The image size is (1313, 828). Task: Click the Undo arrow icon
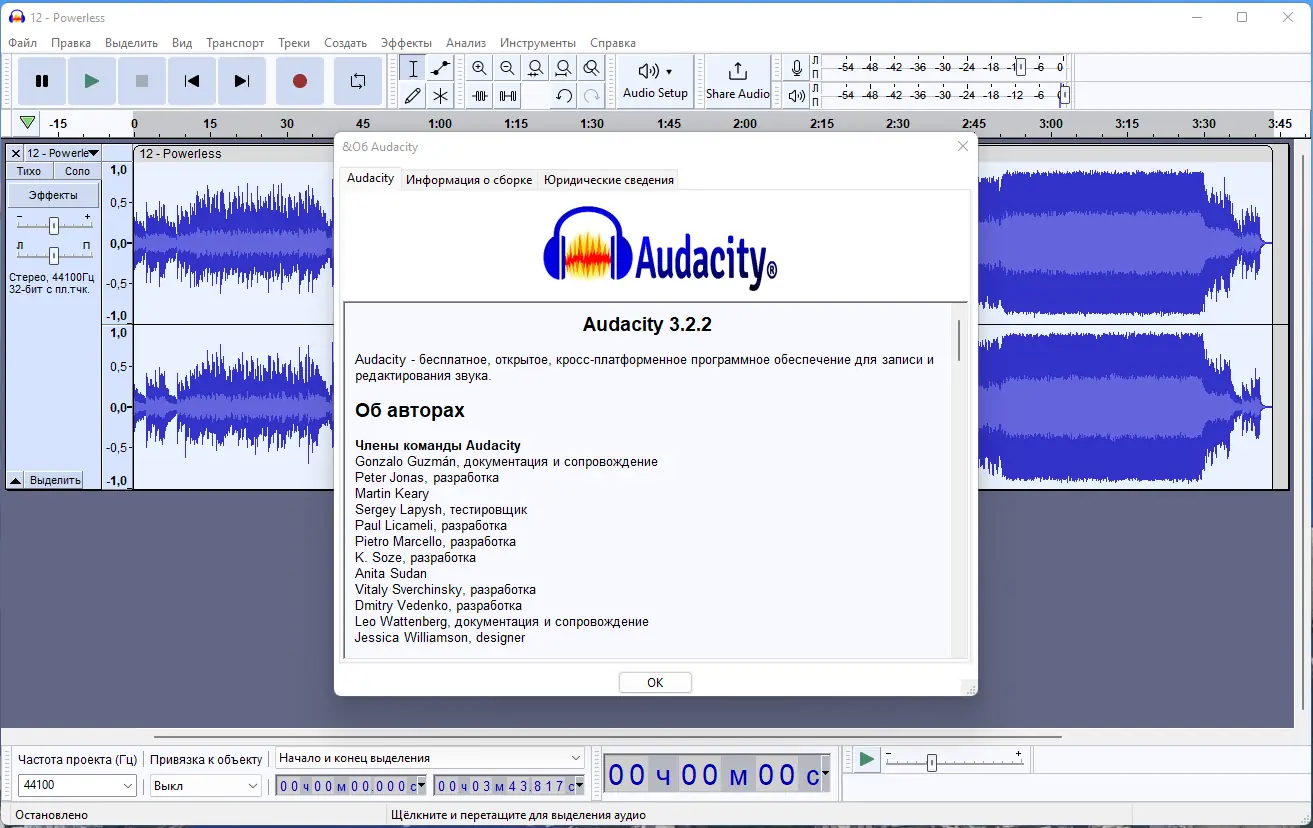pyautogui.click(x=562, y=96)
